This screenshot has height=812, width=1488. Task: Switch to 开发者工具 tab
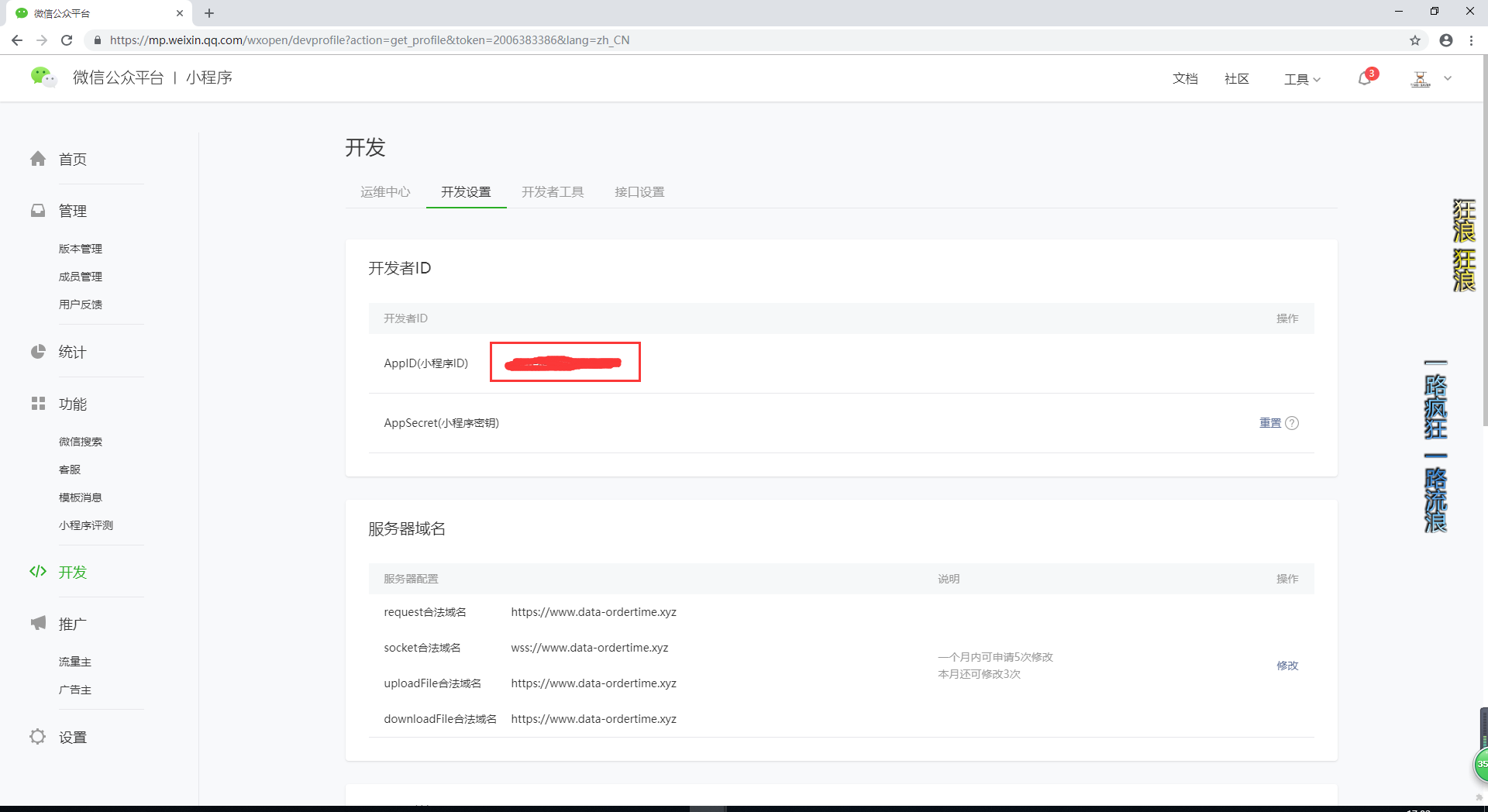pyautogui.click(x=553, y=192)
